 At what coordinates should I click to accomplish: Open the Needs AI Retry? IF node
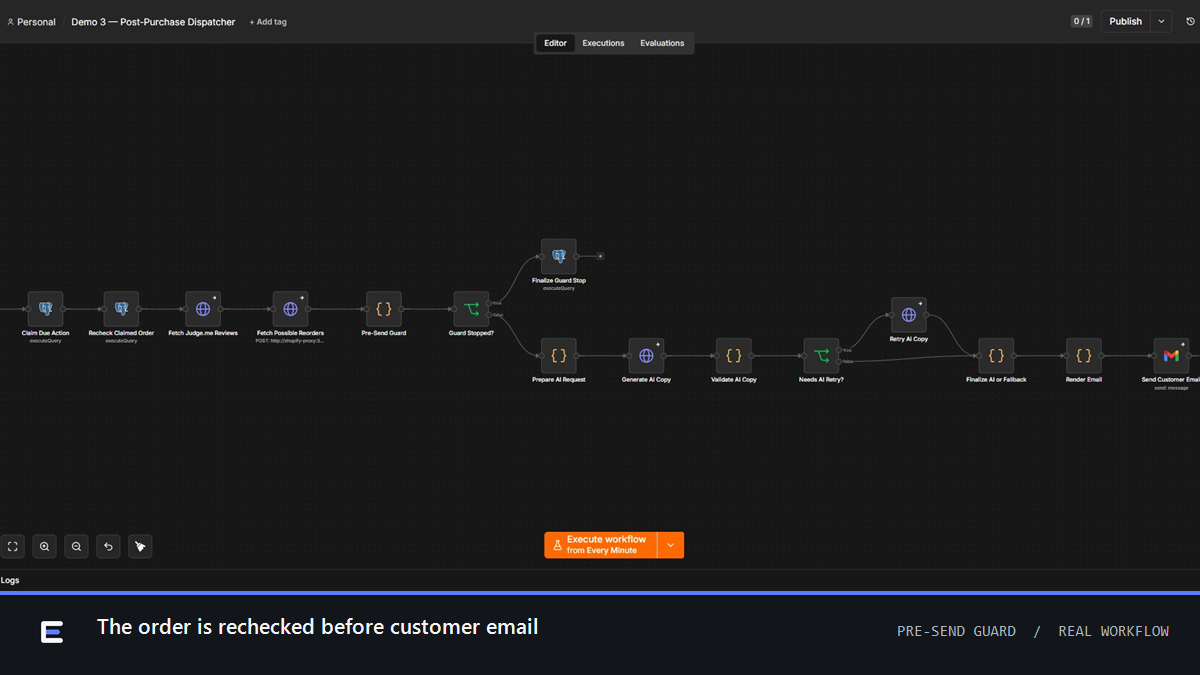[x=821, y=356]
